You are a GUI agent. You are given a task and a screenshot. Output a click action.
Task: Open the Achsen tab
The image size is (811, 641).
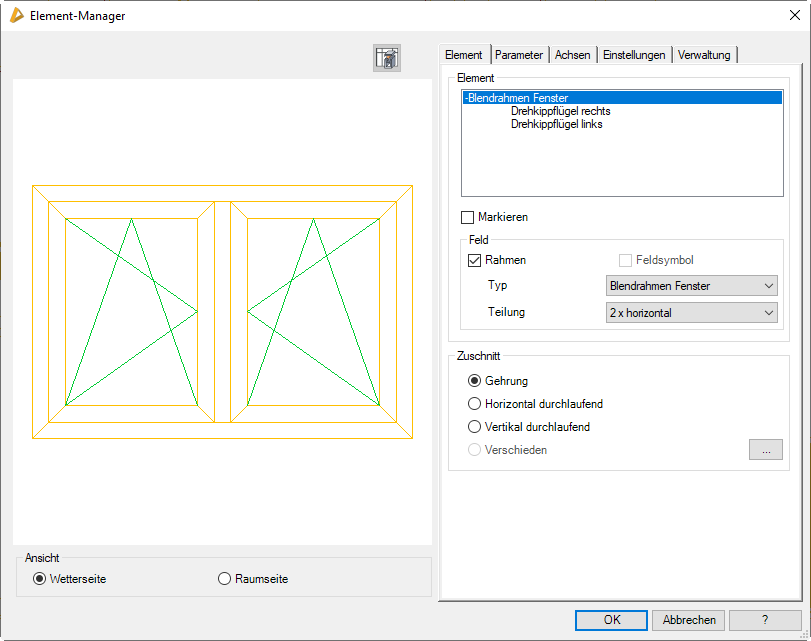[573, 55]
